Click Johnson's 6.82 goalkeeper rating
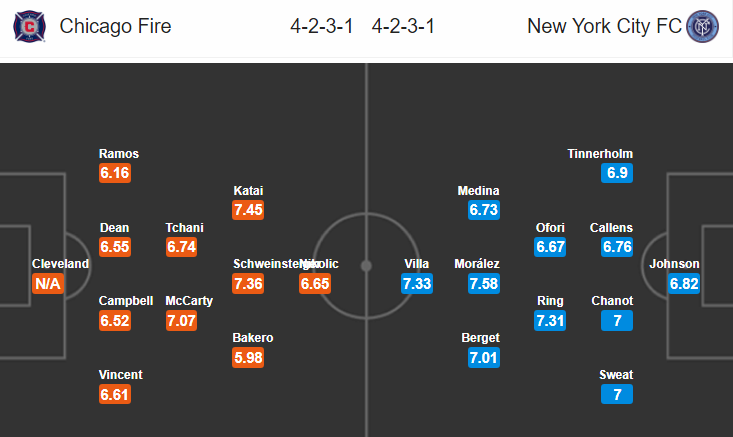This screenshot has height=437, width=733. pyautogui.click(x=684, y=284)
